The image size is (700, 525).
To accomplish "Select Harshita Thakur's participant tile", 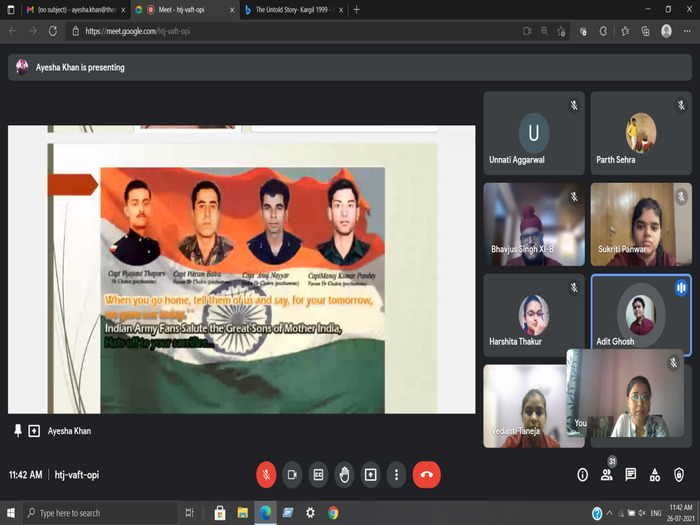I will [x=534, y=315].
